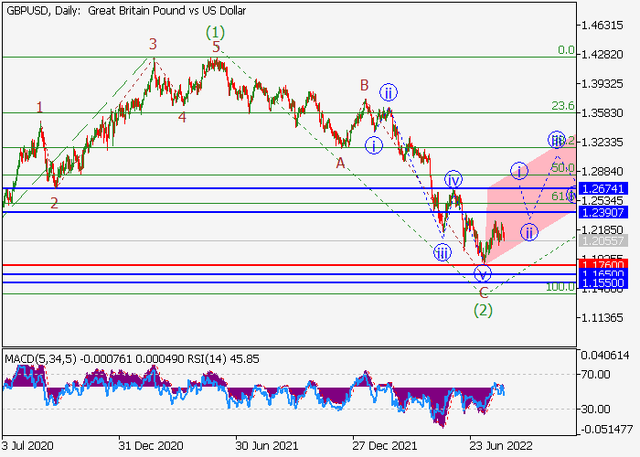This screenshot has height=457, width=640.
Task: Select the circled wave v marker
Action: [482, 273]
